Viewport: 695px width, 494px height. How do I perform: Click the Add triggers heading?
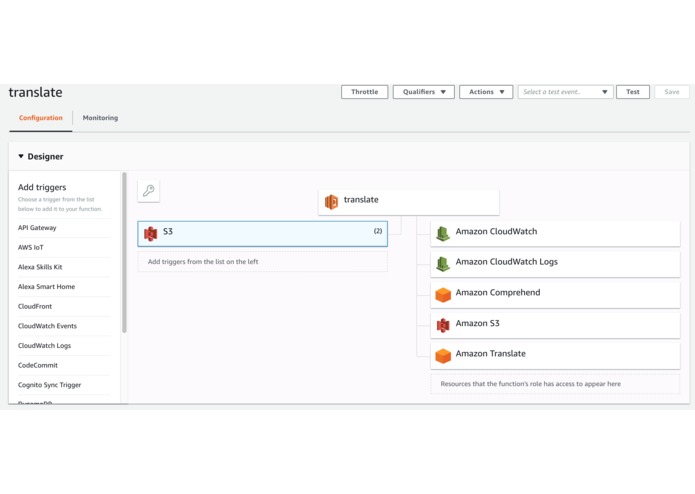tap(42, 187)
